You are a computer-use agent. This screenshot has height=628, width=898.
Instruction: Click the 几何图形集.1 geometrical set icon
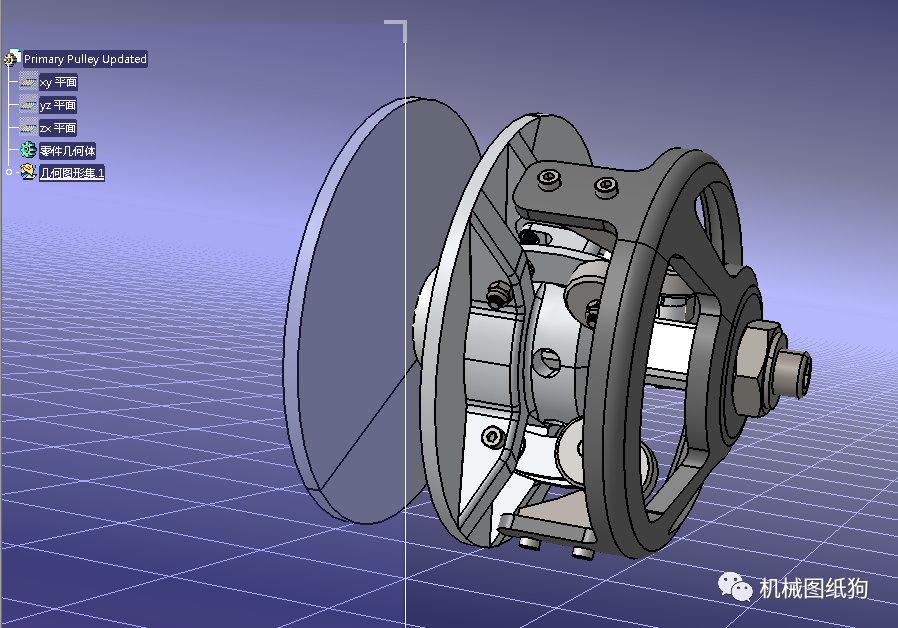[x=28, y=172]
